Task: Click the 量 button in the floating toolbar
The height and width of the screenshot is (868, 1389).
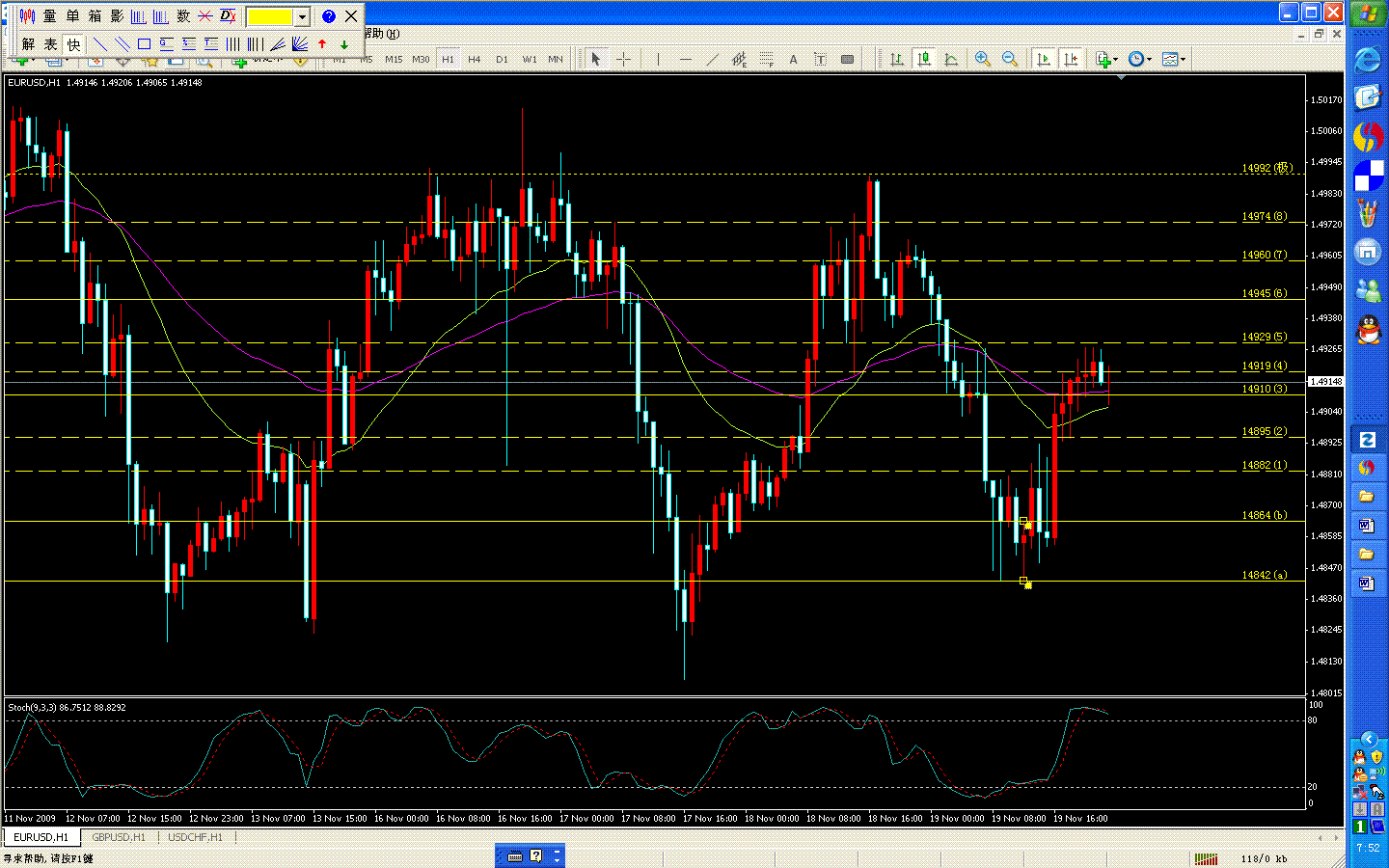Action: 50,16
